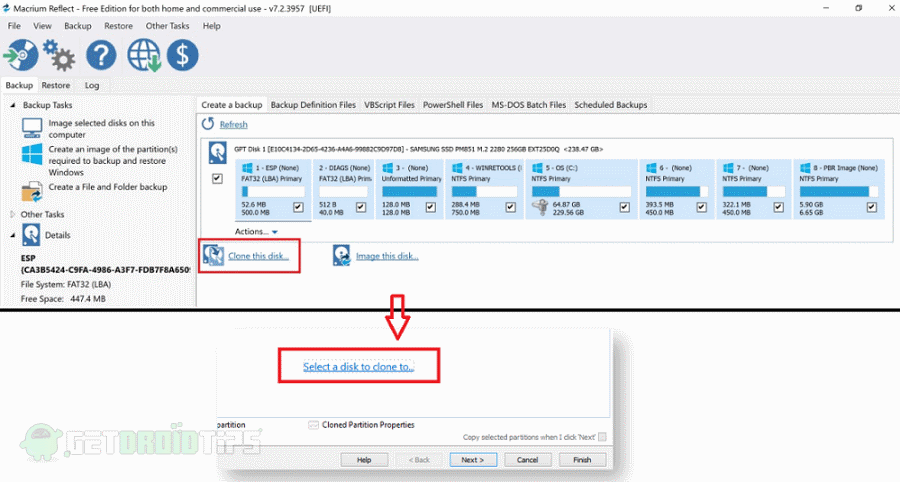Open the Actions dropdown
Screen dimensions: 900x482
(x=256, y=231)
